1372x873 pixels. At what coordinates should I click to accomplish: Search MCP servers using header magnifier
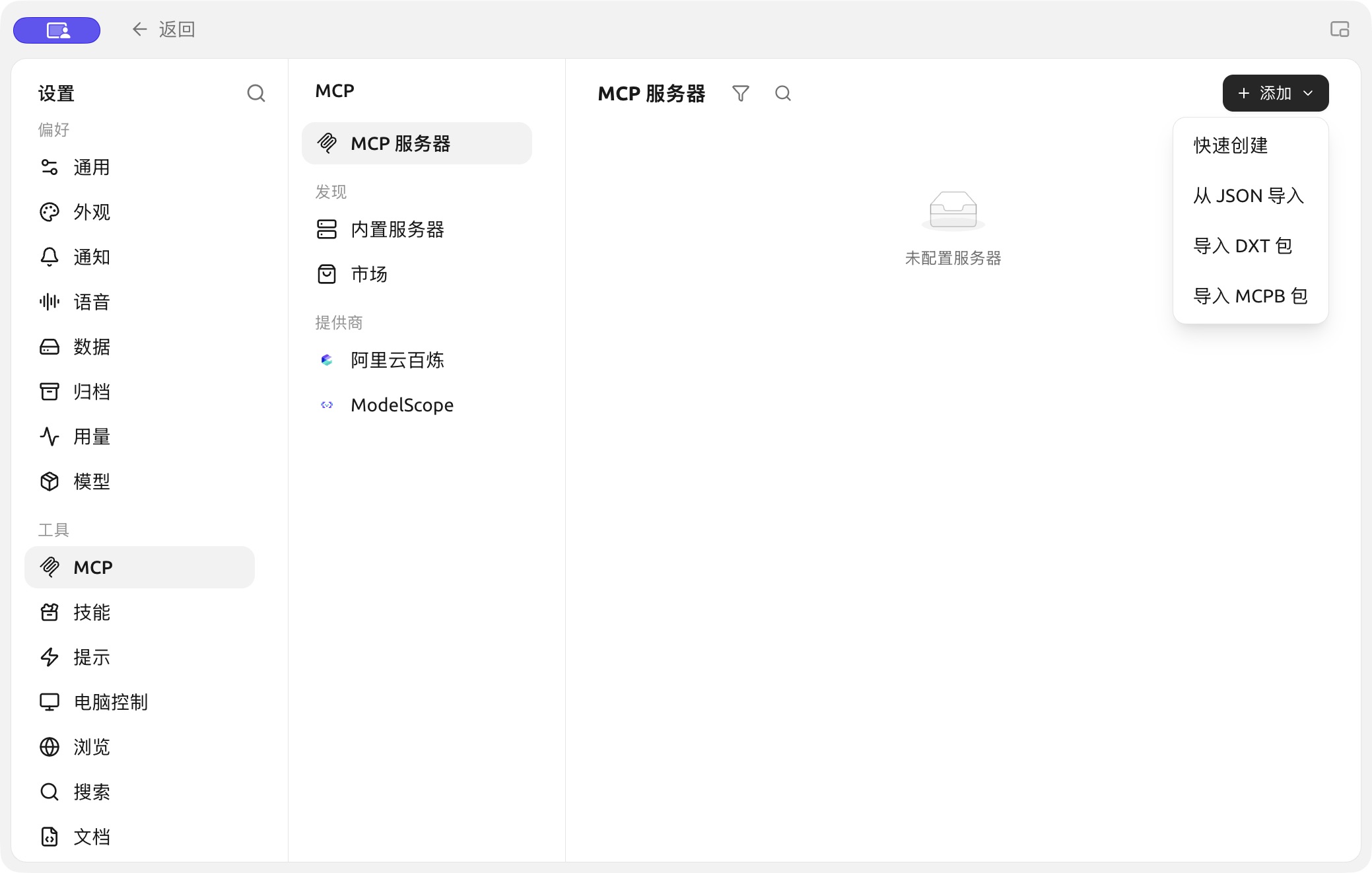pos(783,93)
